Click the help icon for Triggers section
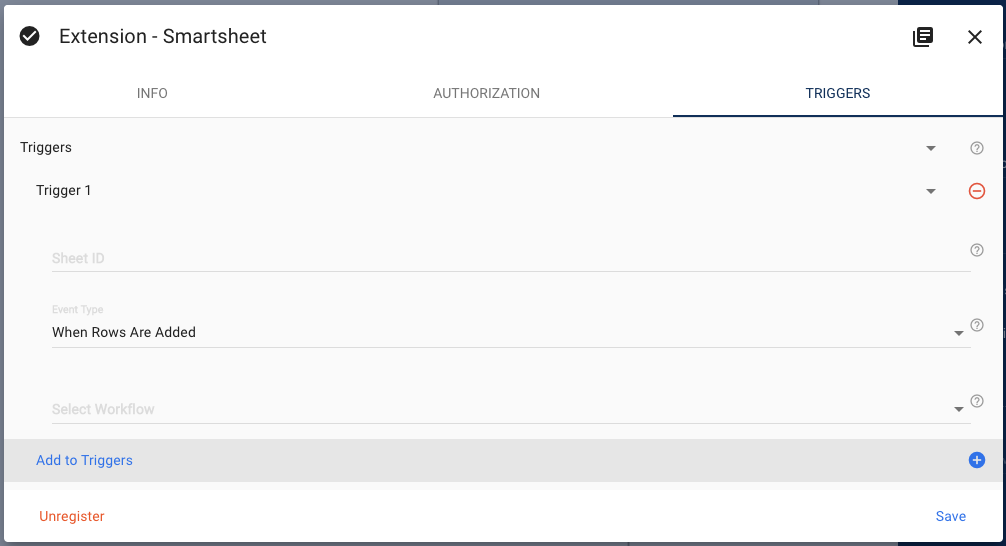The height and width of the screenshot is (546, 1006). coord(977,148)
